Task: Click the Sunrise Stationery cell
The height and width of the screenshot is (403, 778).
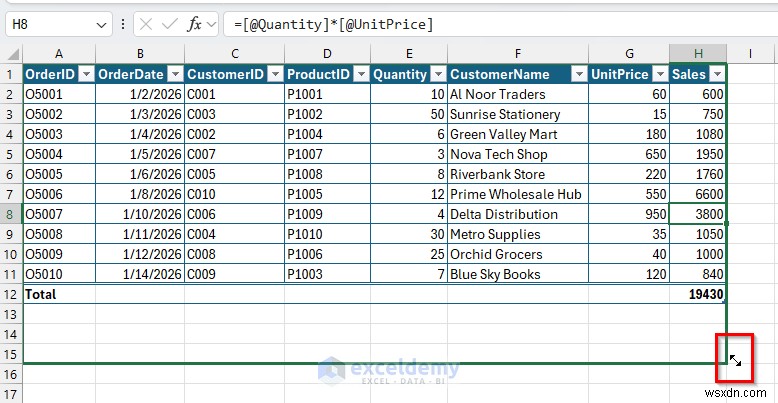Action: tap(518, 114)
